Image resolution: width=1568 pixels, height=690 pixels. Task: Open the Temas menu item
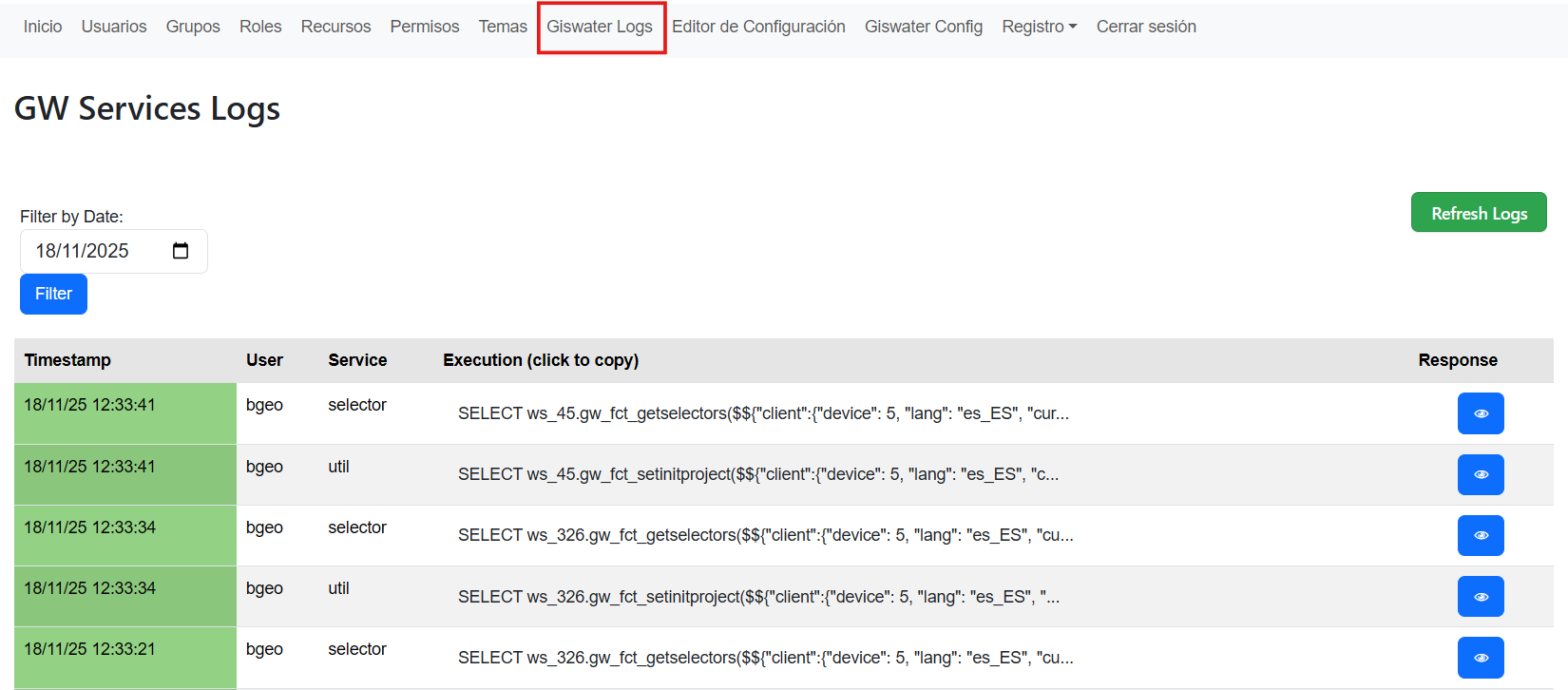tap(503, 27)
